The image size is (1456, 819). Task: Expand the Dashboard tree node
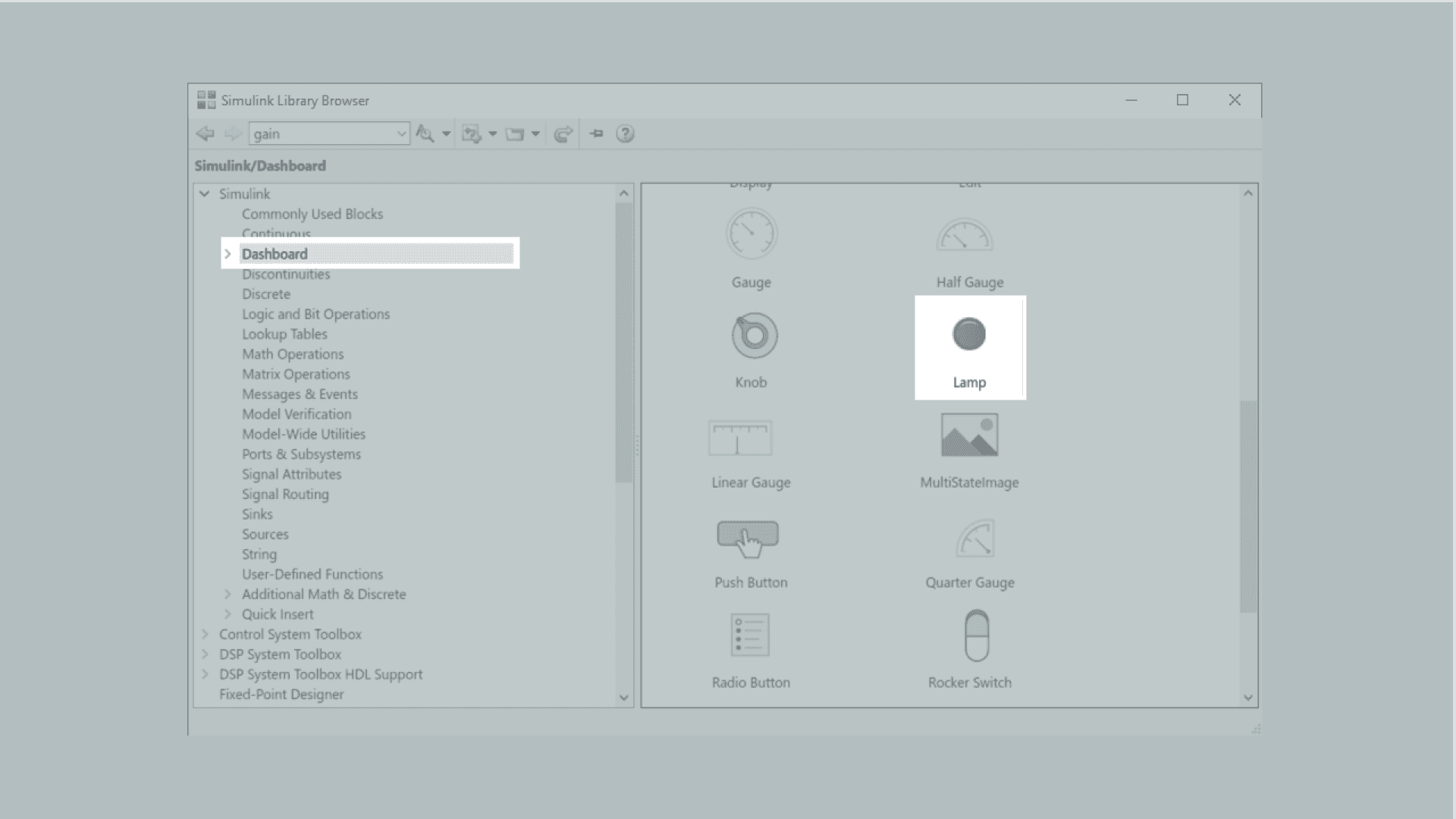[x=227, y=254]
